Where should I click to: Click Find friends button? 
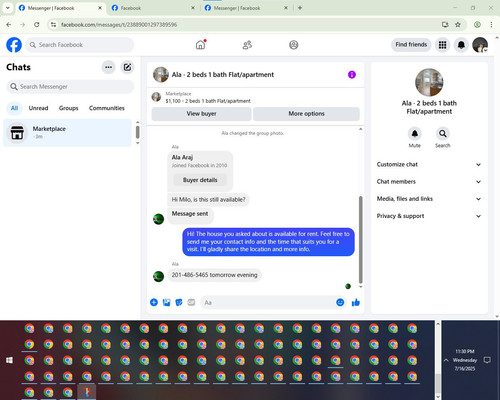[411, 45]
